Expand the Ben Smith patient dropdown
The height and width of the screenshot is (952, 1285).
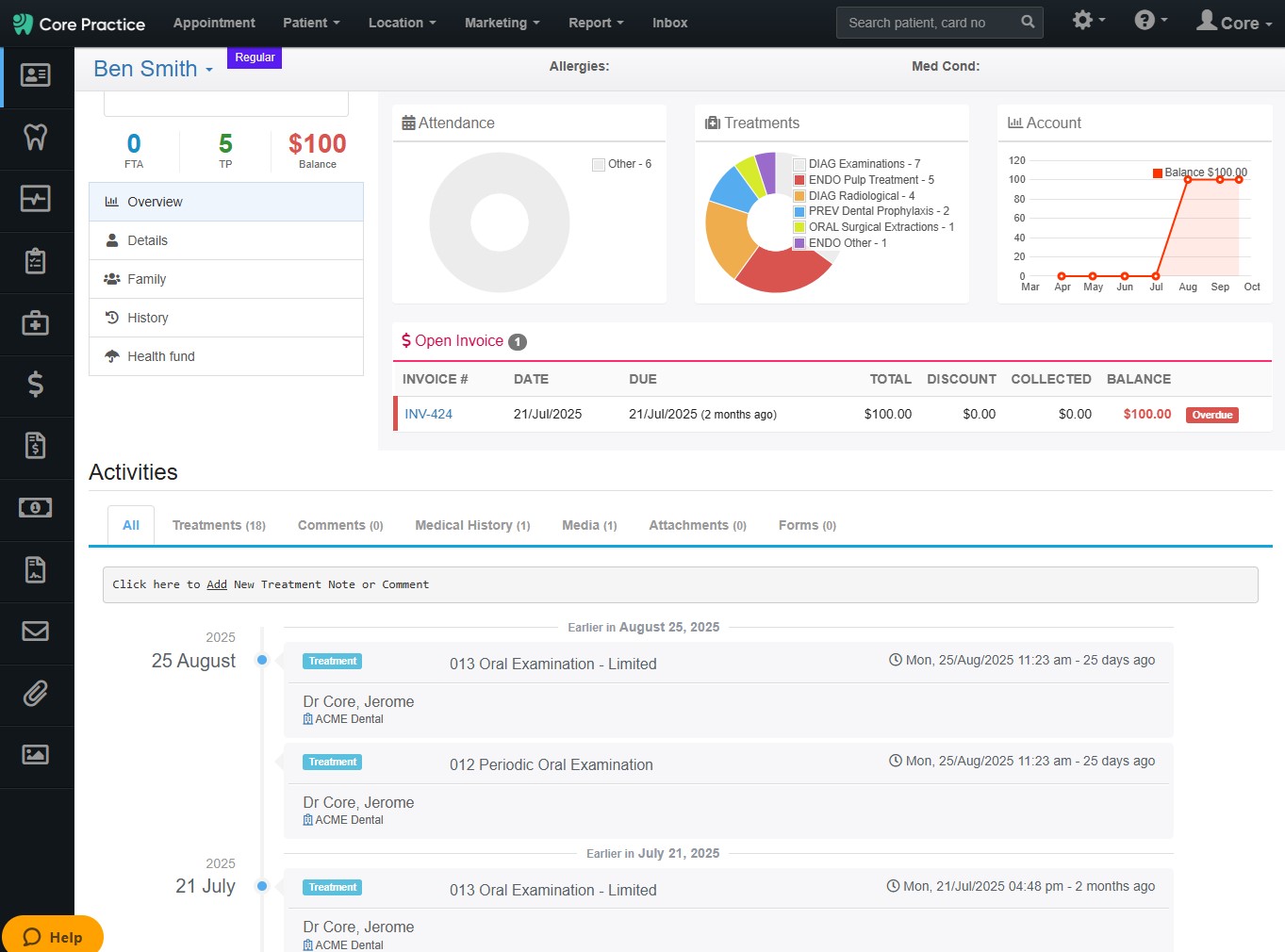153,69
